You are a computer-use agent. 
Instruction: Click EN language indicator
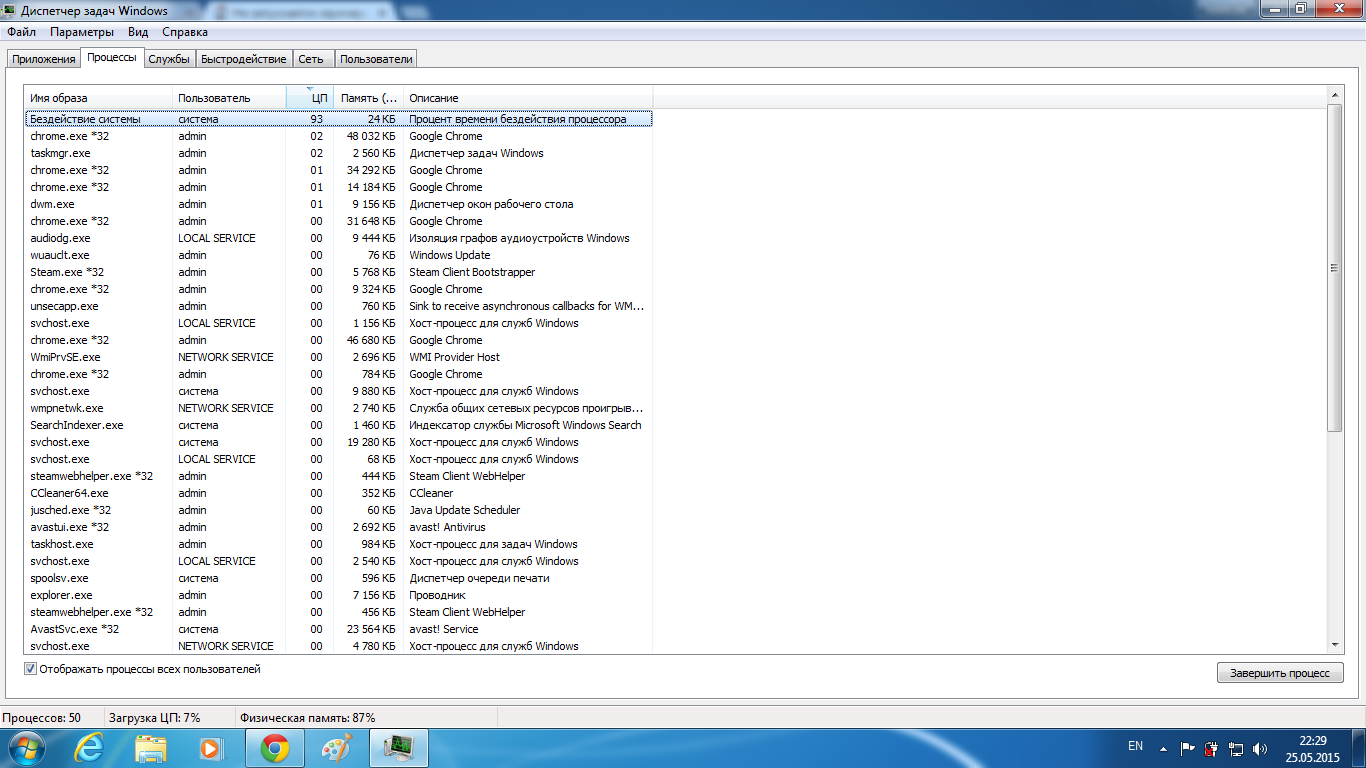click(1135, 746)
